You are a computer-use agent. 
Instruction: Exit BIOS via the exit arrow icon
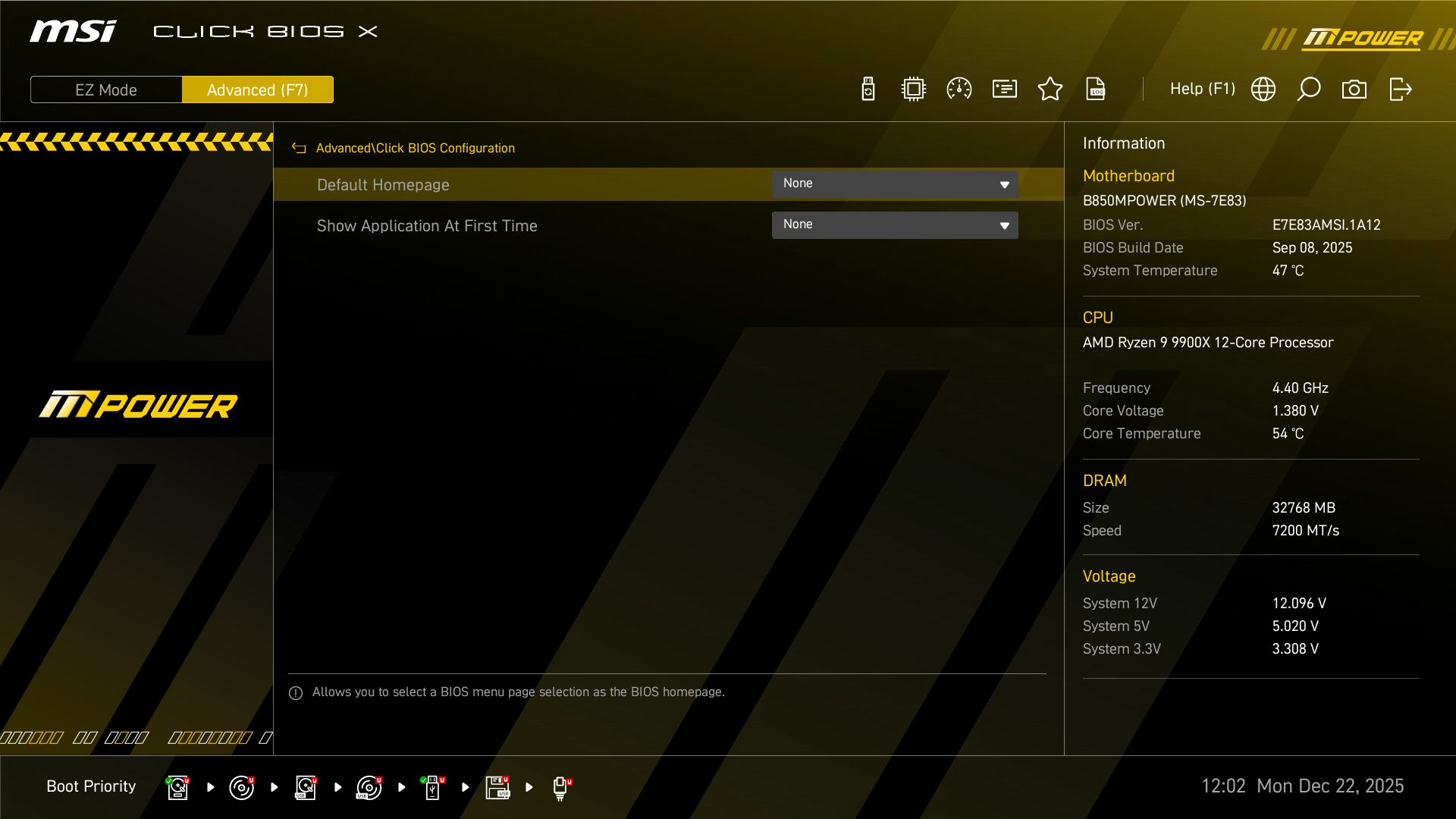[x=1401, y=89]
